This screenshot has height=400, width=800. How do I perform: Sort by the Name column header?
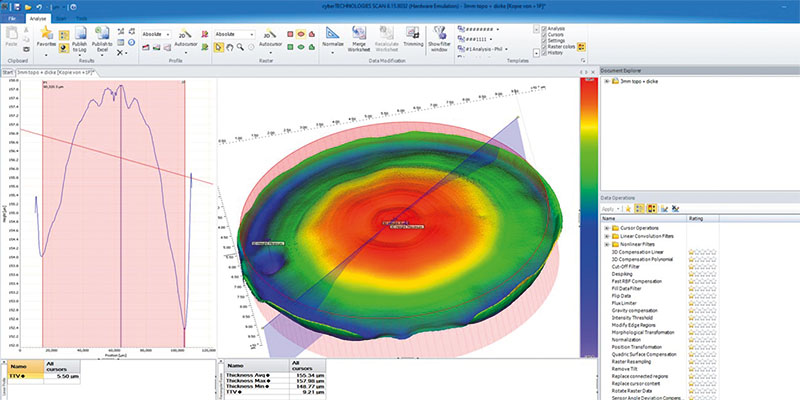coord(643,218)
